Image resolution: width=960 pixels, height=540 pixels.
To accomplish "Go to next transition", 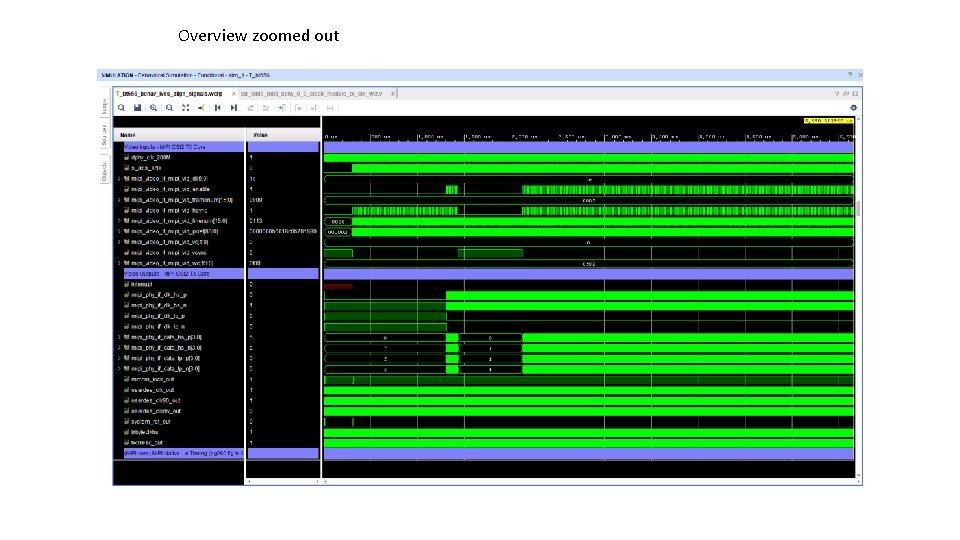I will tap(266, 108).
